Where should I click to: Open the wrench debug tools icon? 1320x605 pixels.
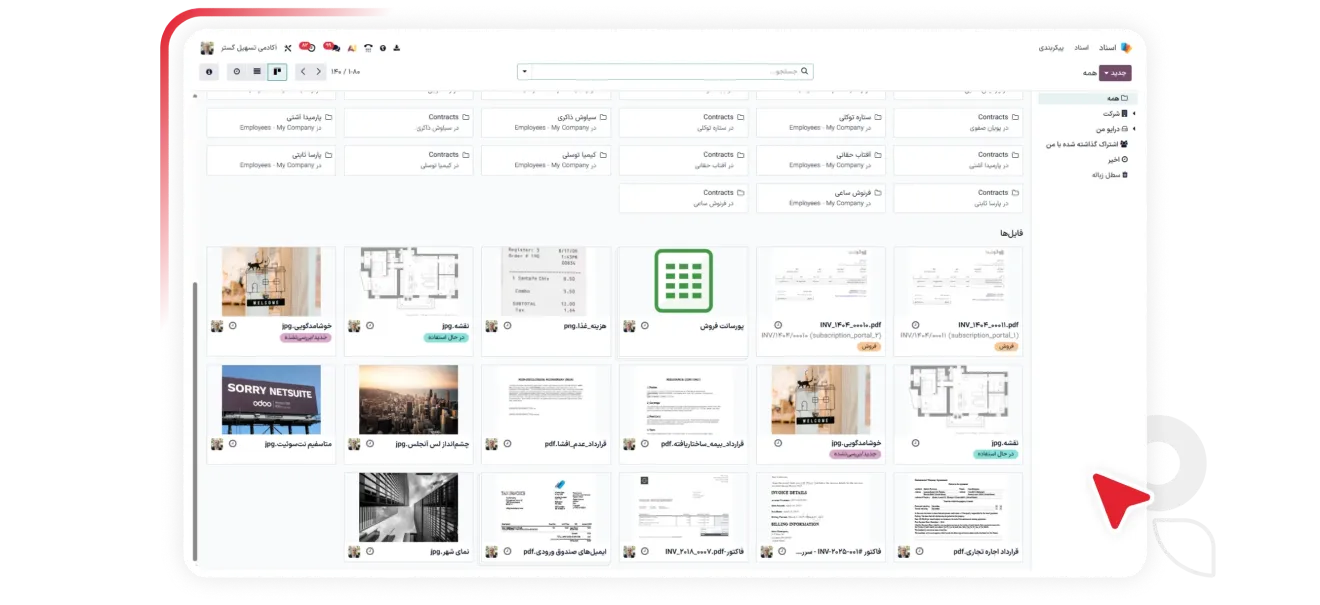click(x=287, y=47)
